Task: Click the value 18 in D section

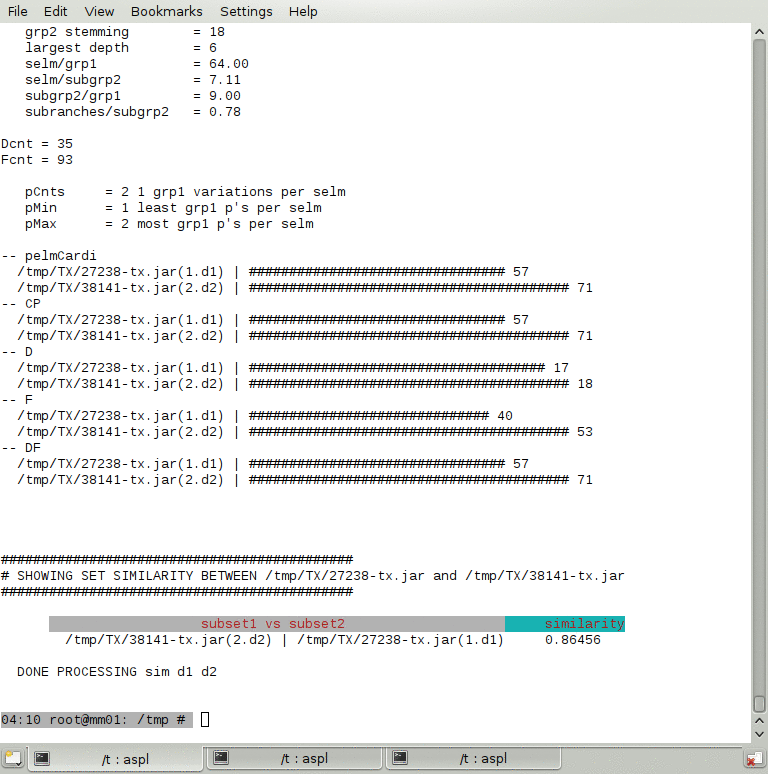Action: pos(585,384)
